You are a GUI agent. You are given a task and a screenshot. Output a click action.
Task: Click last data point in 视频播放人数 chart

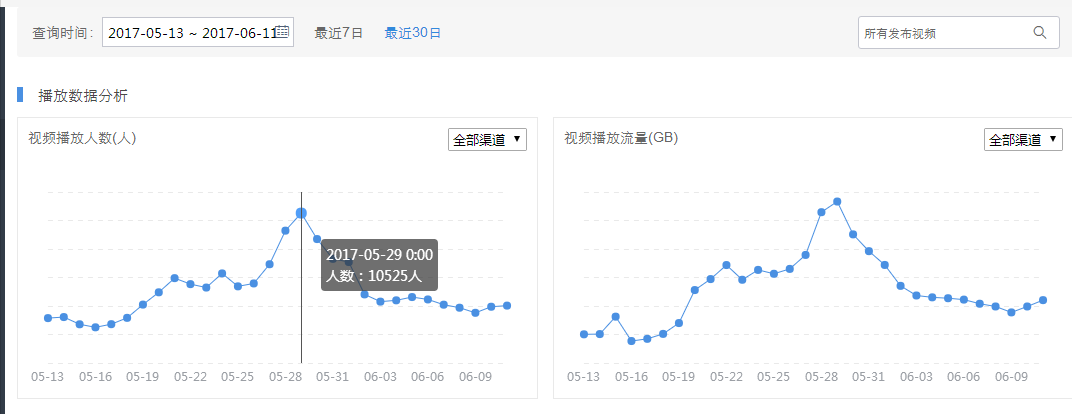[508, 305]
